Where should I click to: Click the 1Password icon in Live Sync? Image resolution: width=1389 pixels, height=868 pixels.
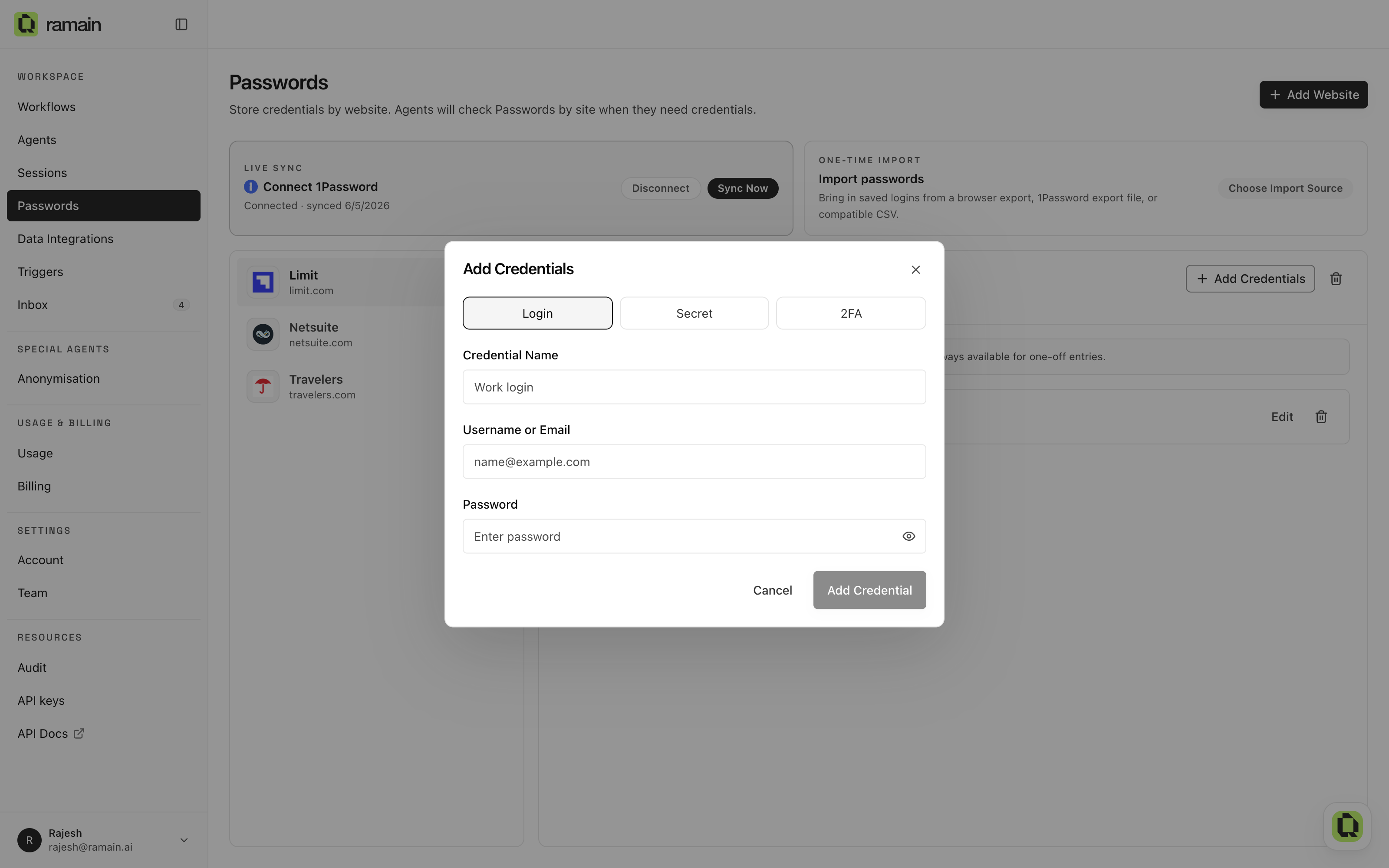[x=251, y=187]
